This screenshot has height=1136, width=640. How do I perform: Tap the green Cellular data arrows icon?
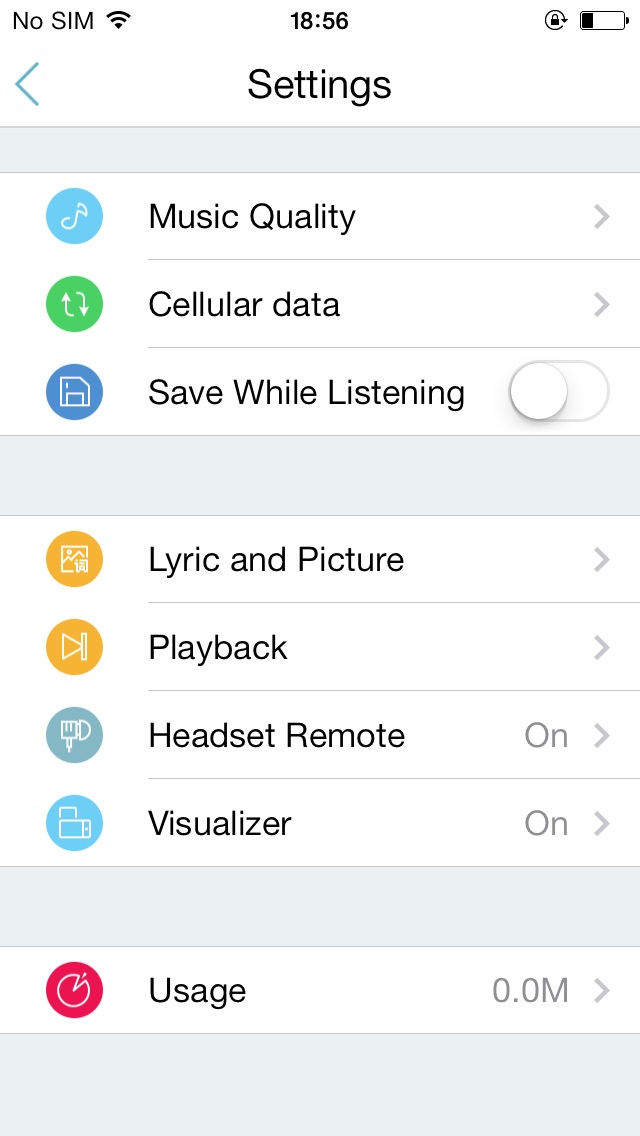(74, 305)
